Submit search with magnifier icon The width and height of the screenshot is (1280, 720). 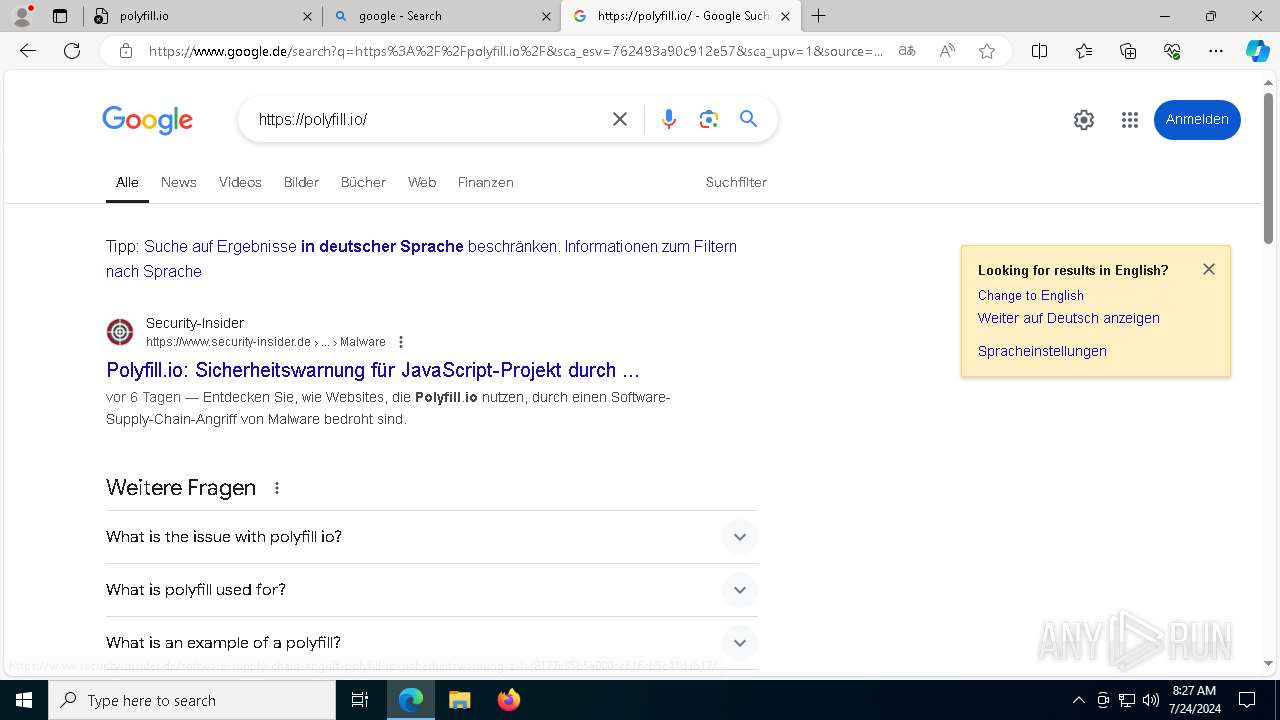tap(748, 119)
